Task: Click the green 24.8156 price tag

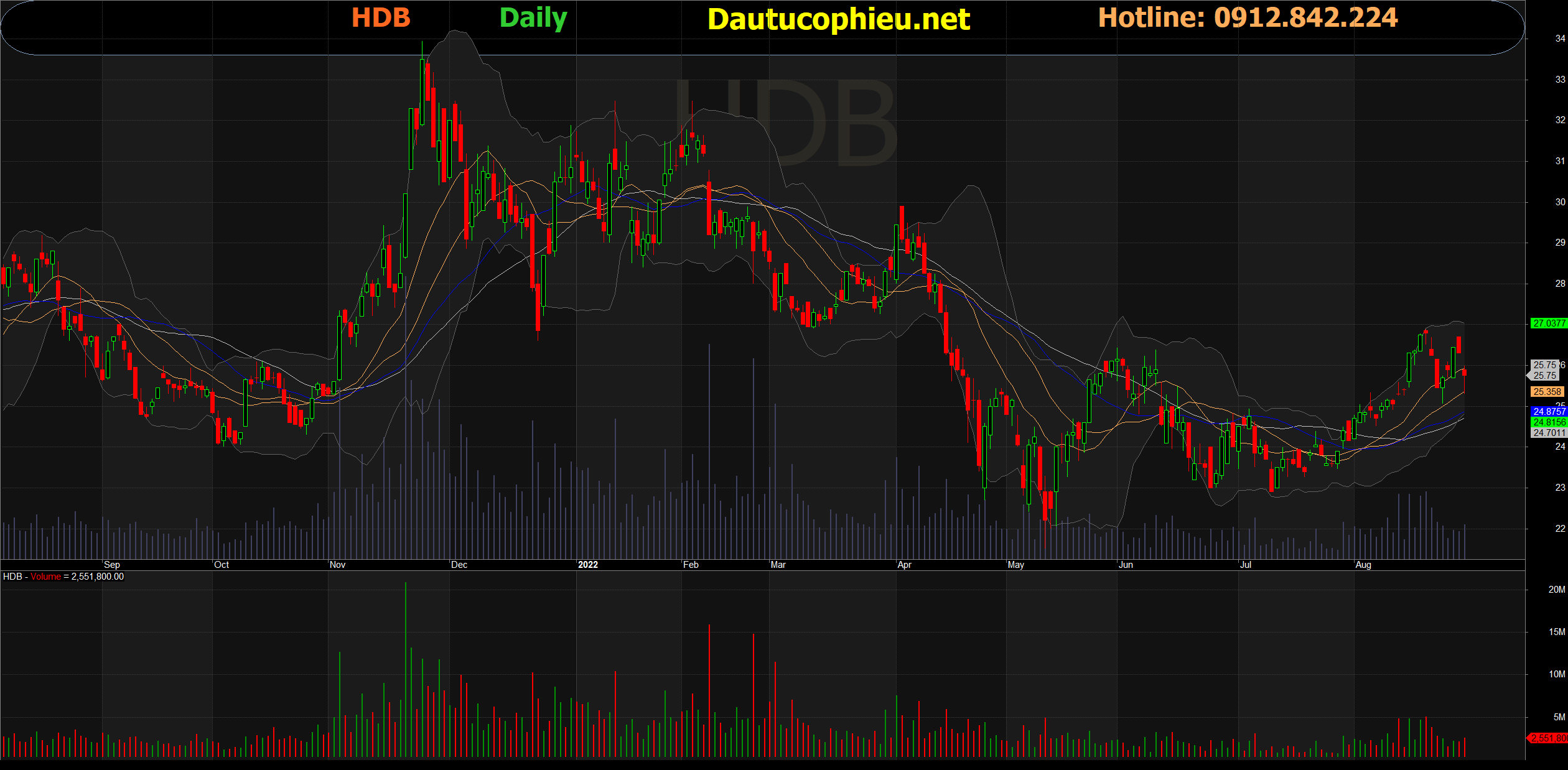Action: click(1549, 422)
